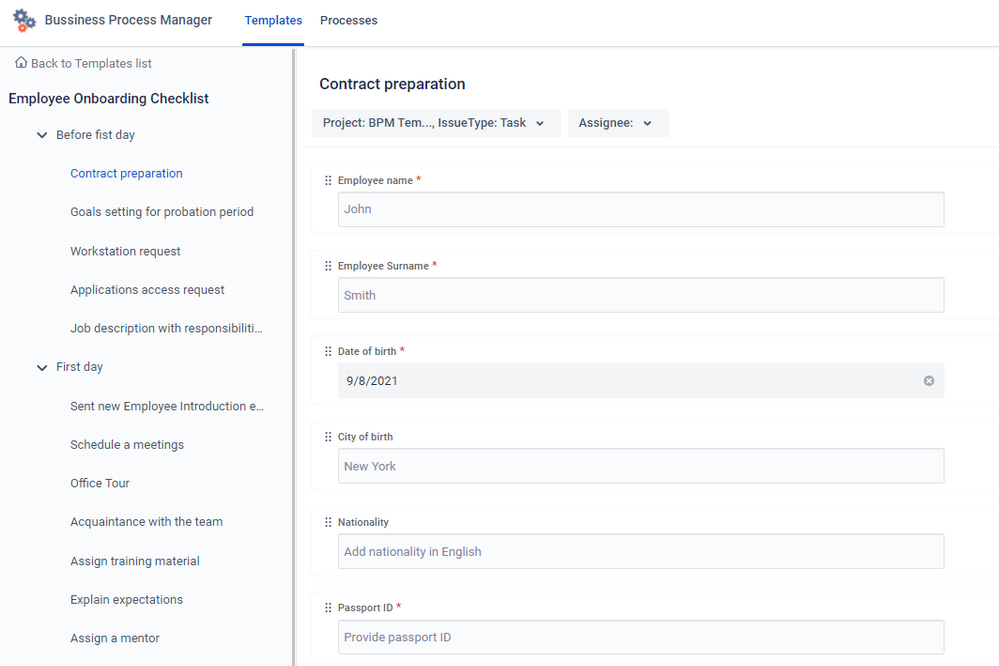Switch to the Templates tab
The image size is (999, 666).
[273, 20]
